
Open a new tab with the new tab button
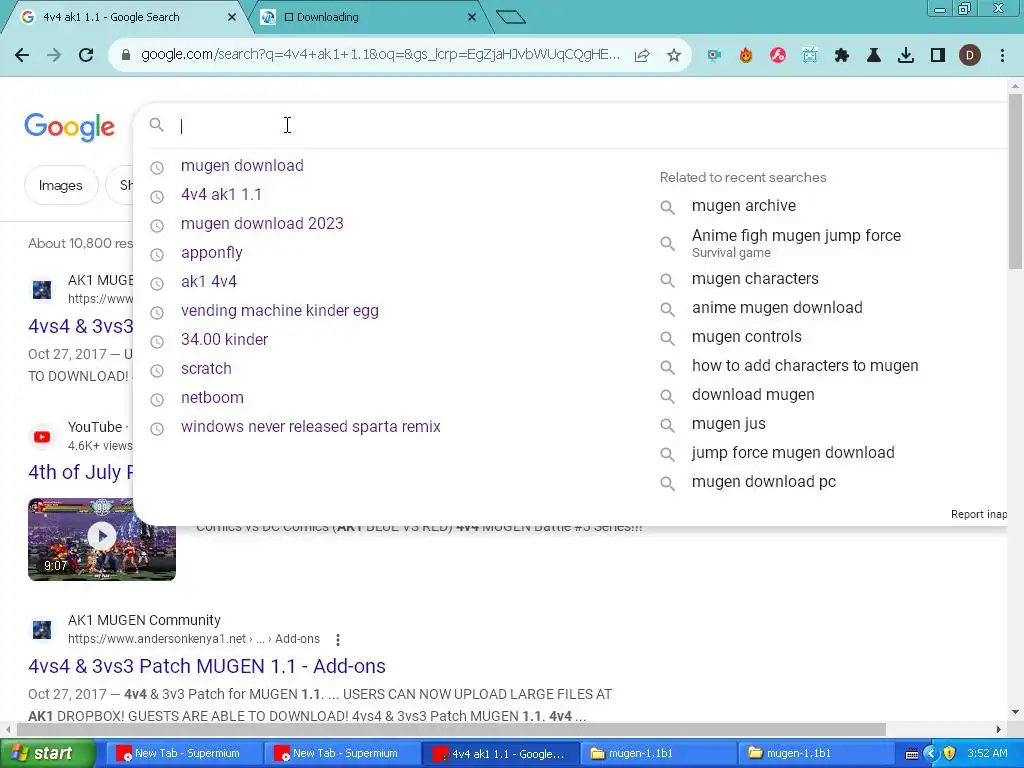pyautogui.click(x=511, y=17)
